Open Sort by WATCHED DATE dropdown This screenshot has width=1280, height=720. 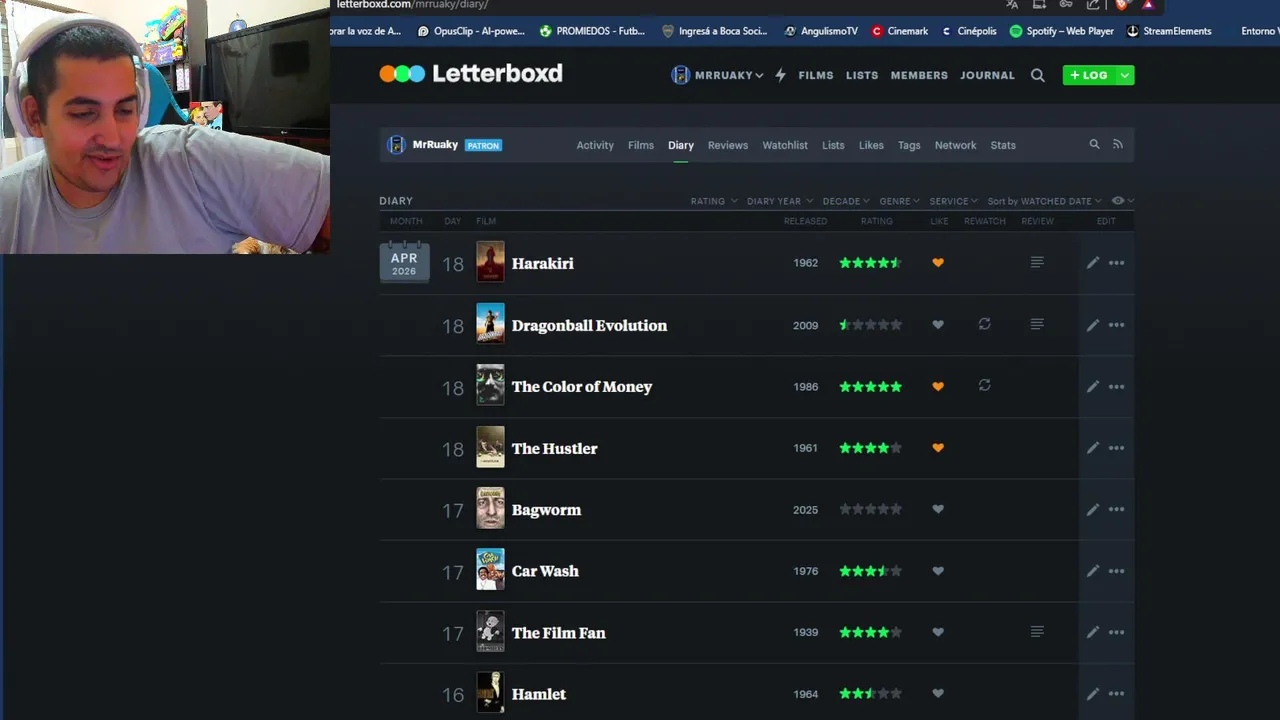click(x=1044, y=201)
